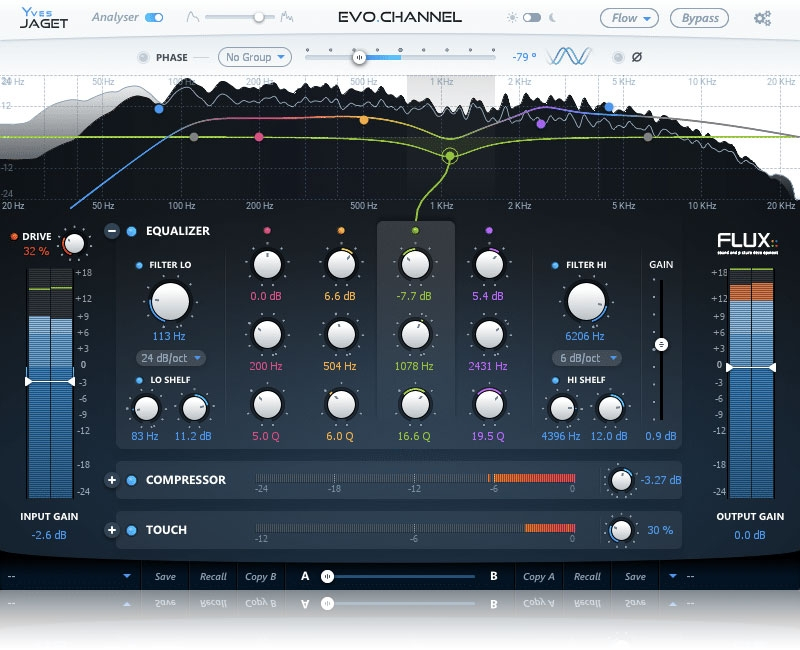This screenshot has width=800, height=650.
Task: Toggle the Drive enable dot
Action: (x=14, y=236)
